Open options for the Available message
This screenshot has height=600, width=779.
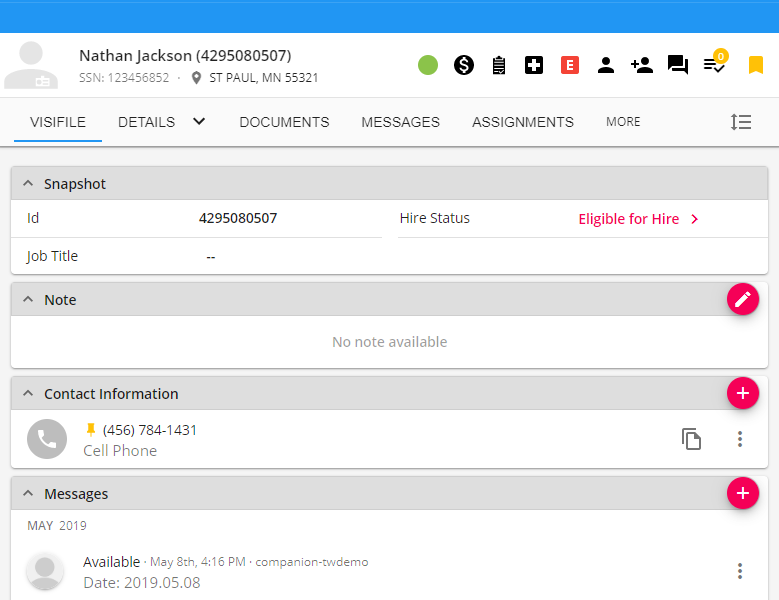point(740,571)
